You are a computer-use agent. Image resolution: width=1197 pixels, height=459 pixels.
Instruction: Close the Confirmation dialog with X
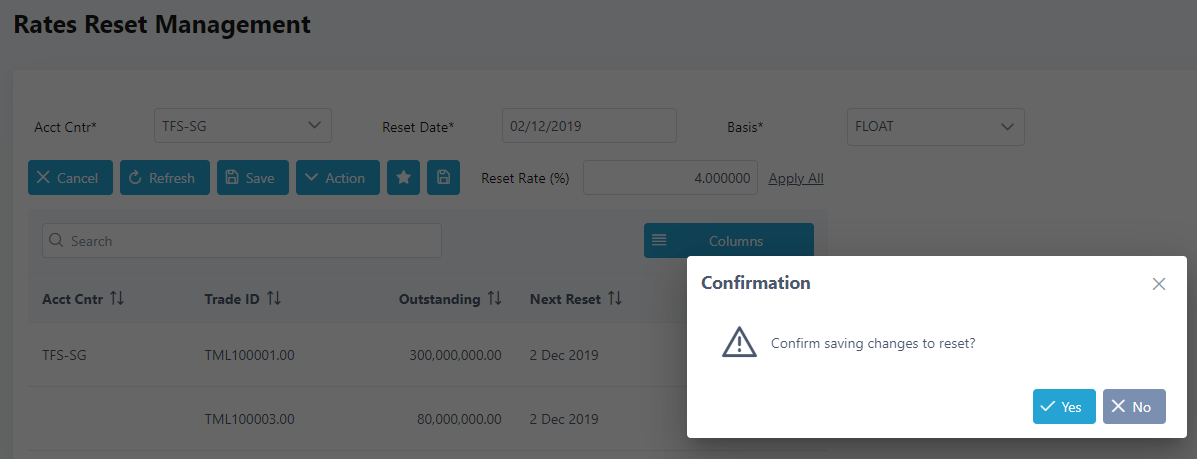[x=1159, y=284]
